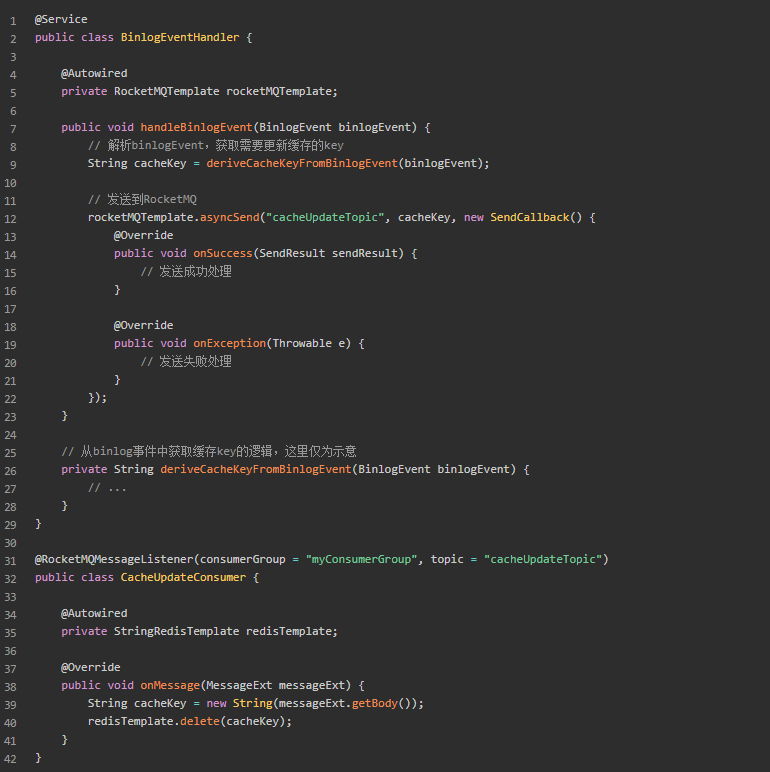Click line number 24 in the gutter
770x772 pixels.
click(x=10, y=436)
